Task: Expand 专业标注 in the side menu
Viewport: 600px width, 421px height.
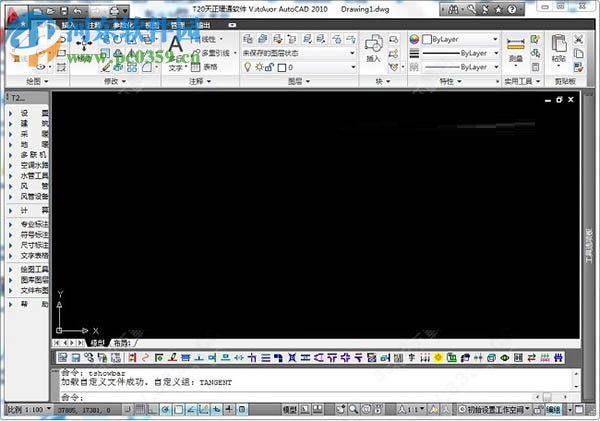Action: pos(29,224)
